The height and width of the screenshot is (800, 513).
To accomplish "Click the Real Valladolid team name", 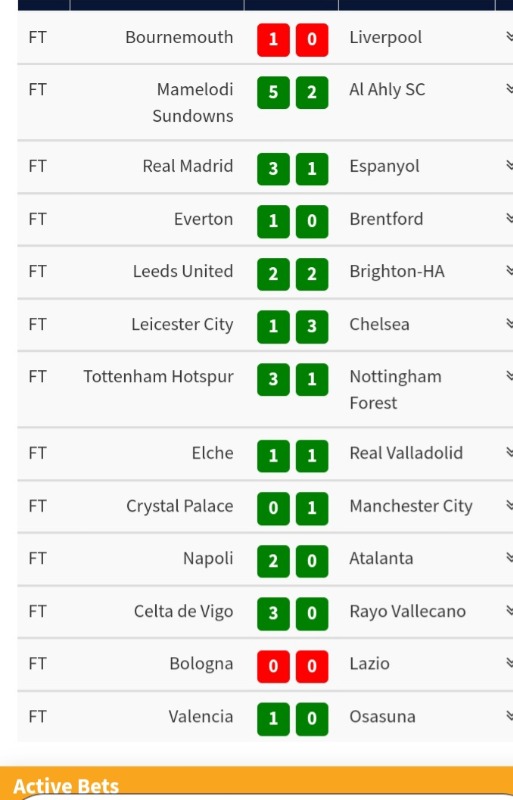I will coord(406,453).
